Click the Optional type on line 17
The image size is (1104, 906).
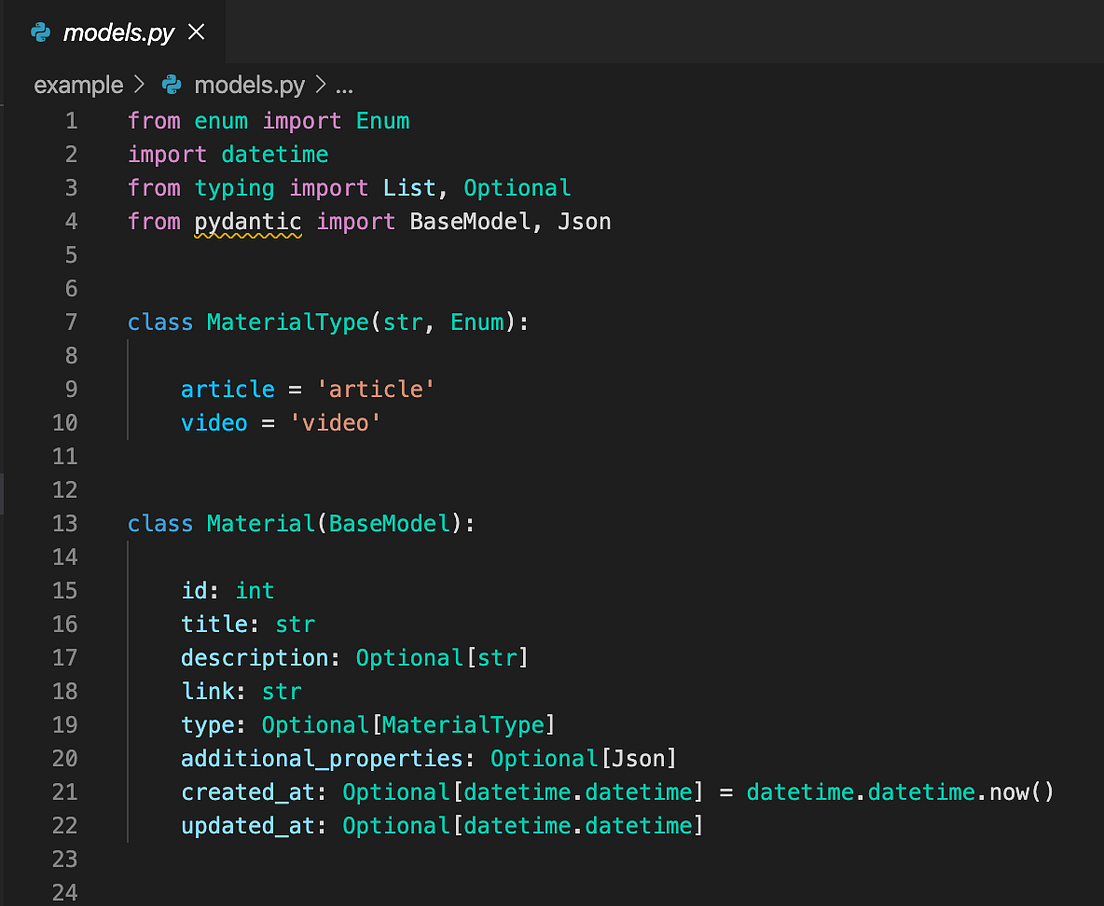click(x=410, y=657)
